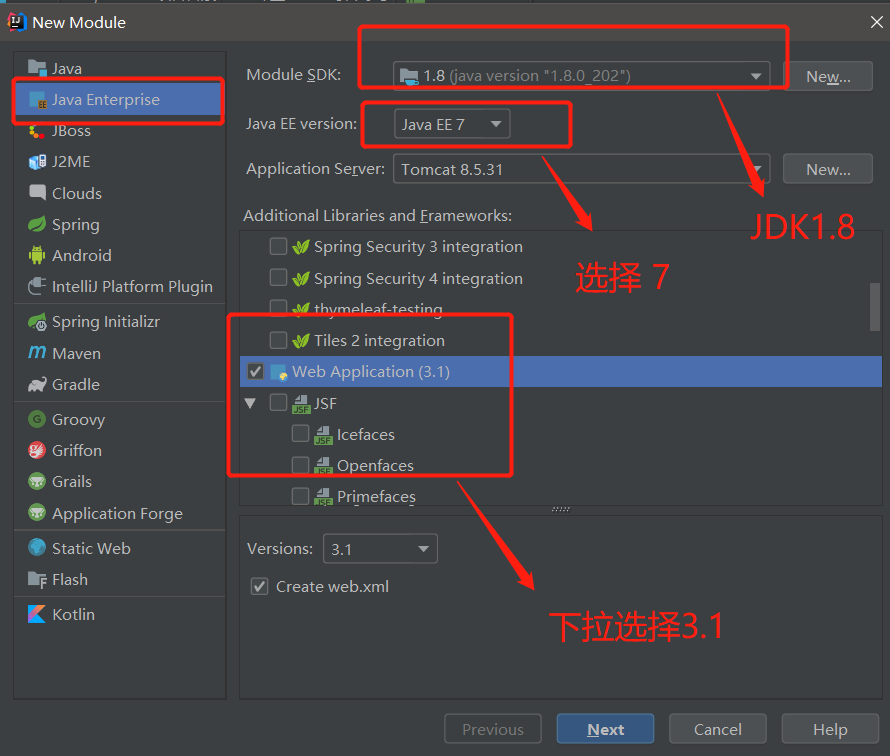This screenshot has width=890, height=756.
Task: Open the Application Server Tomcat dropdown
Action: click(x=581, y=169)
